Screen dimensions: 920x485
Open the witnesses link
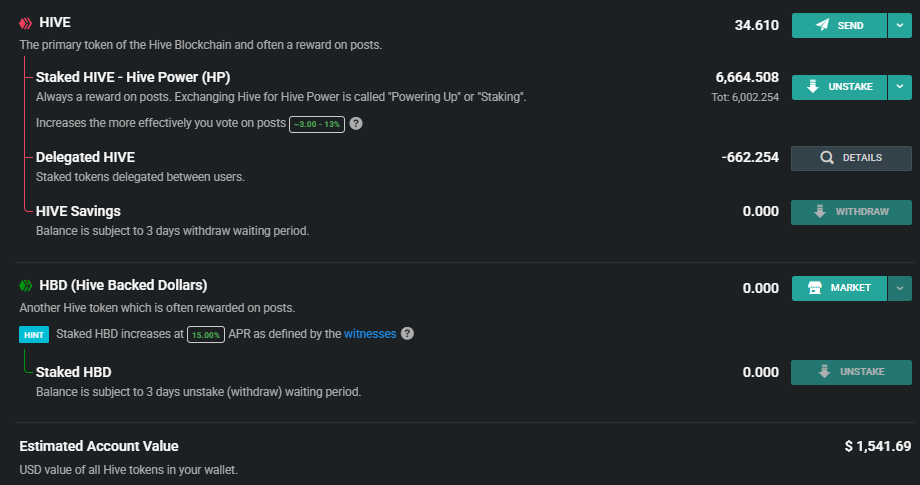(x=370, y=334)
